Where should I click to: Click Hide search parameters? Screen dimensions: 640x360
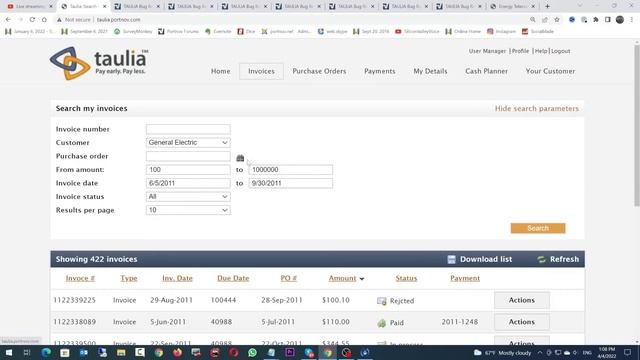[537, 109]
